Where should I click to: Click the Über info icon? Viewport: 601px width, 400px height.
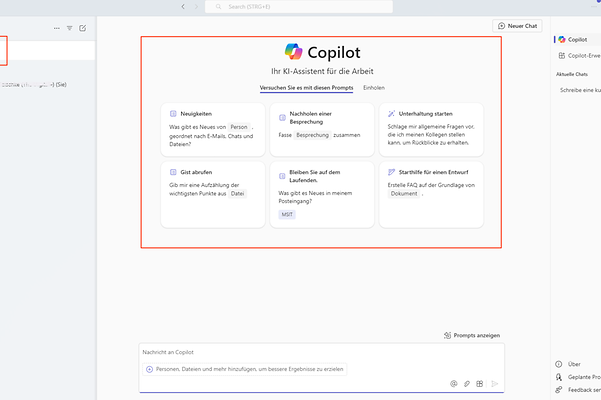click(x=560, y=364)
